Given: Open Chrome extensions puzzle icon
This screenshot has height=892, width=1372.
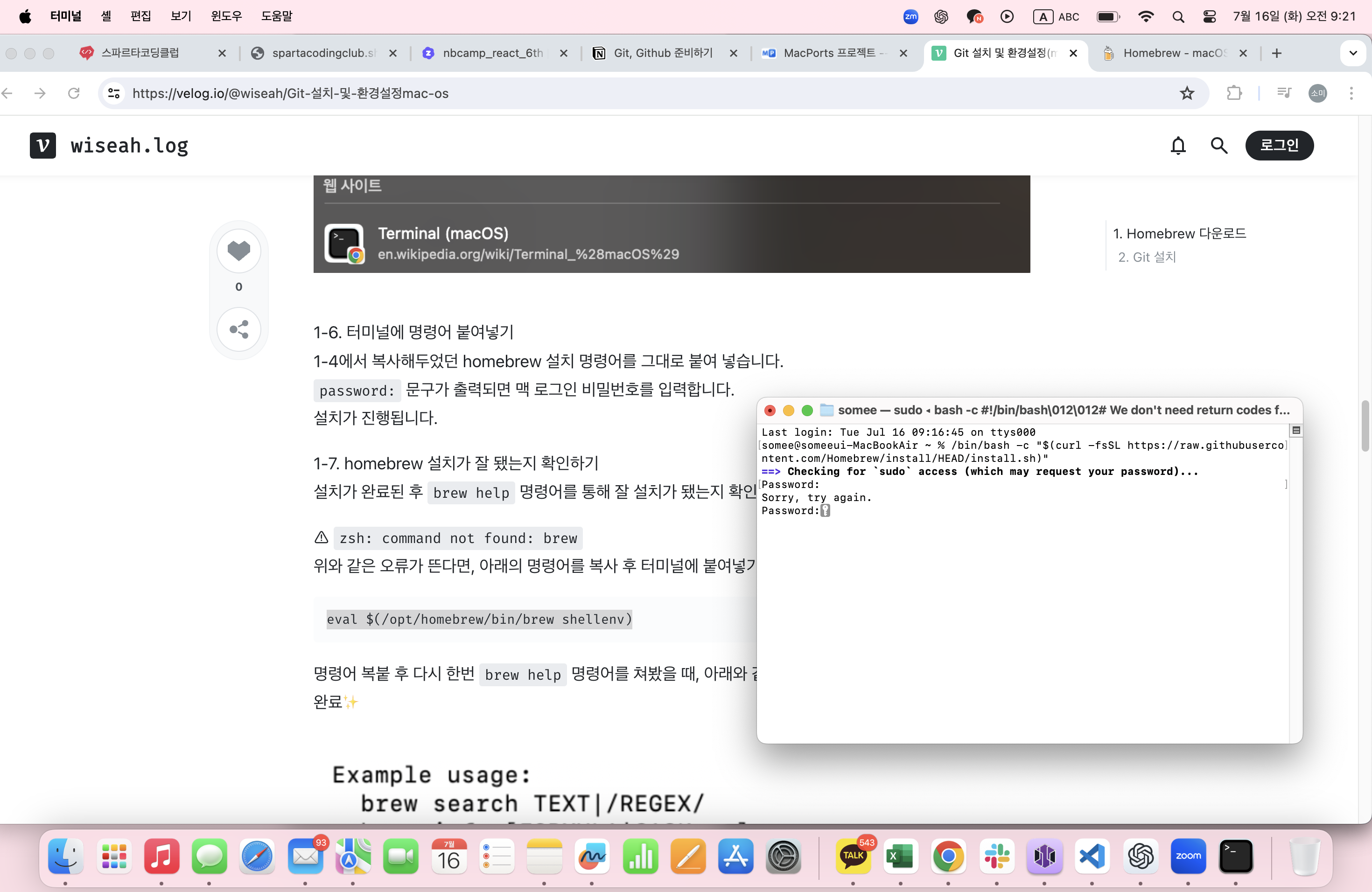Looking at the screenshot, I should 1234,93.
